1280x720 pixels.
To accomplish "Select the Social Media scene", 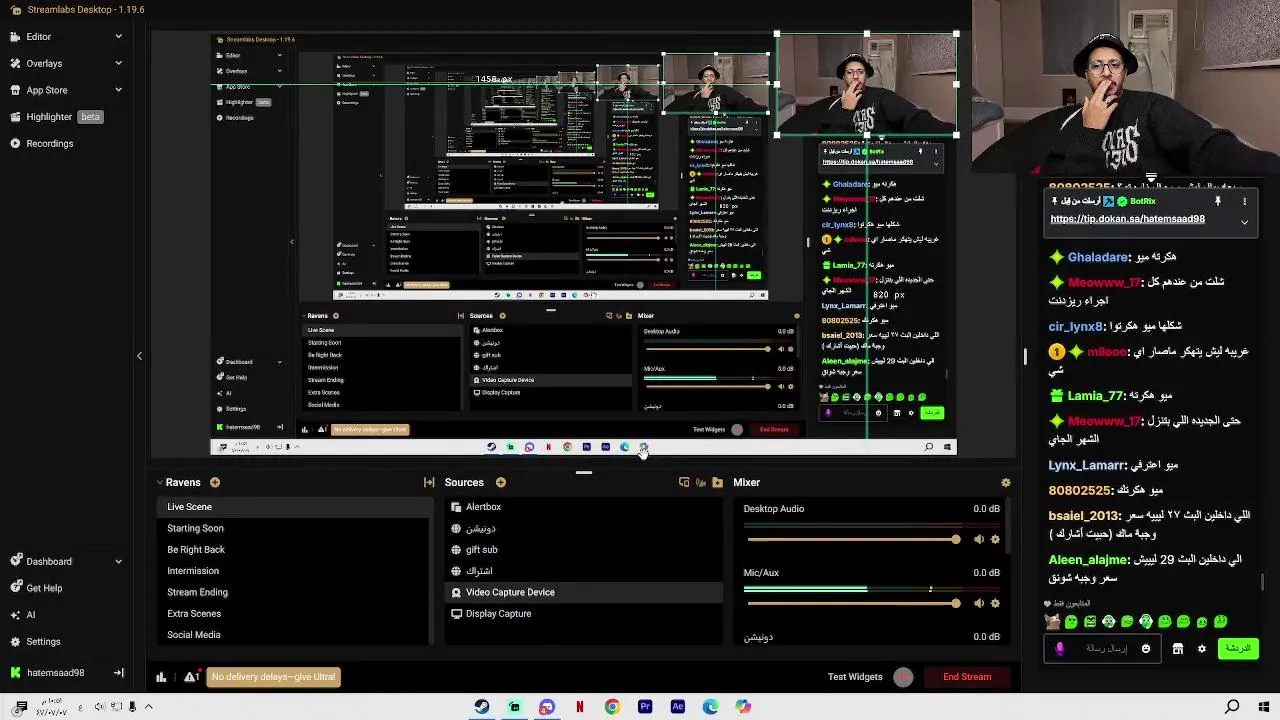I will (294, 635).
